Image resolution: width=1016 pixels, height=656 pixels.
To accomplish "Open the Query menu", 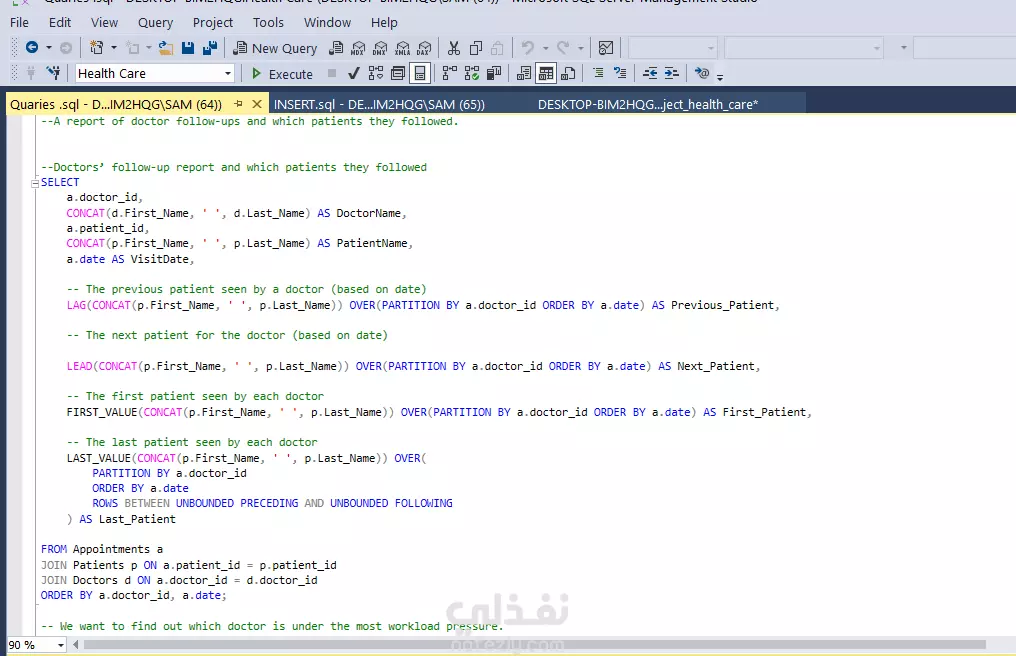I will pos(156,22).
